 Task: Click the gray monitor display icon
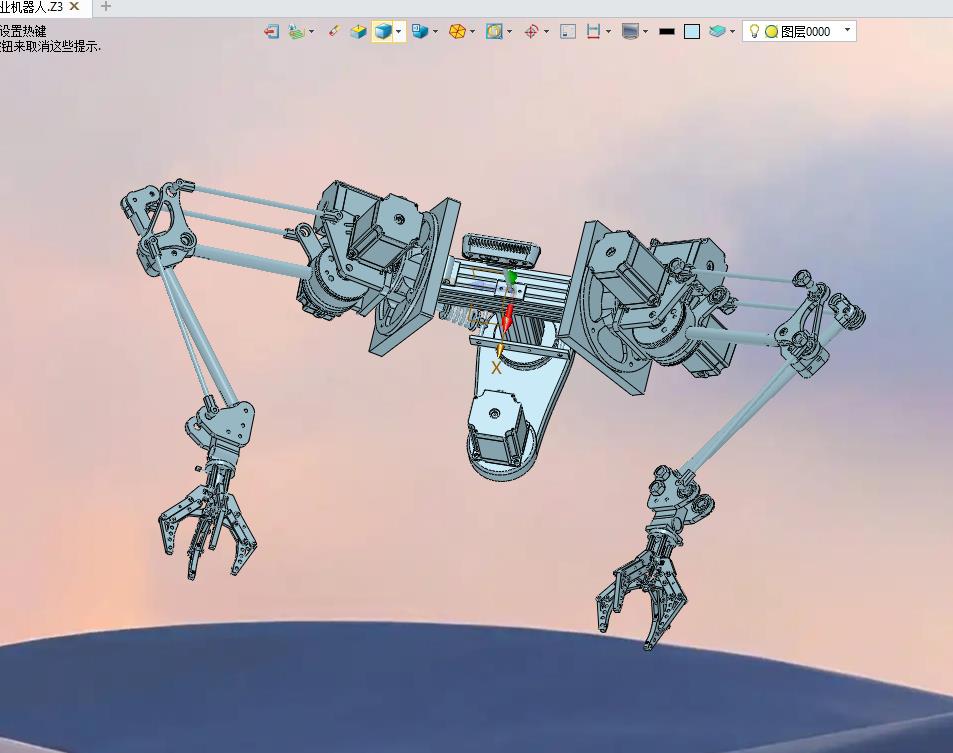pyautogui.click(x=630, y=32)
